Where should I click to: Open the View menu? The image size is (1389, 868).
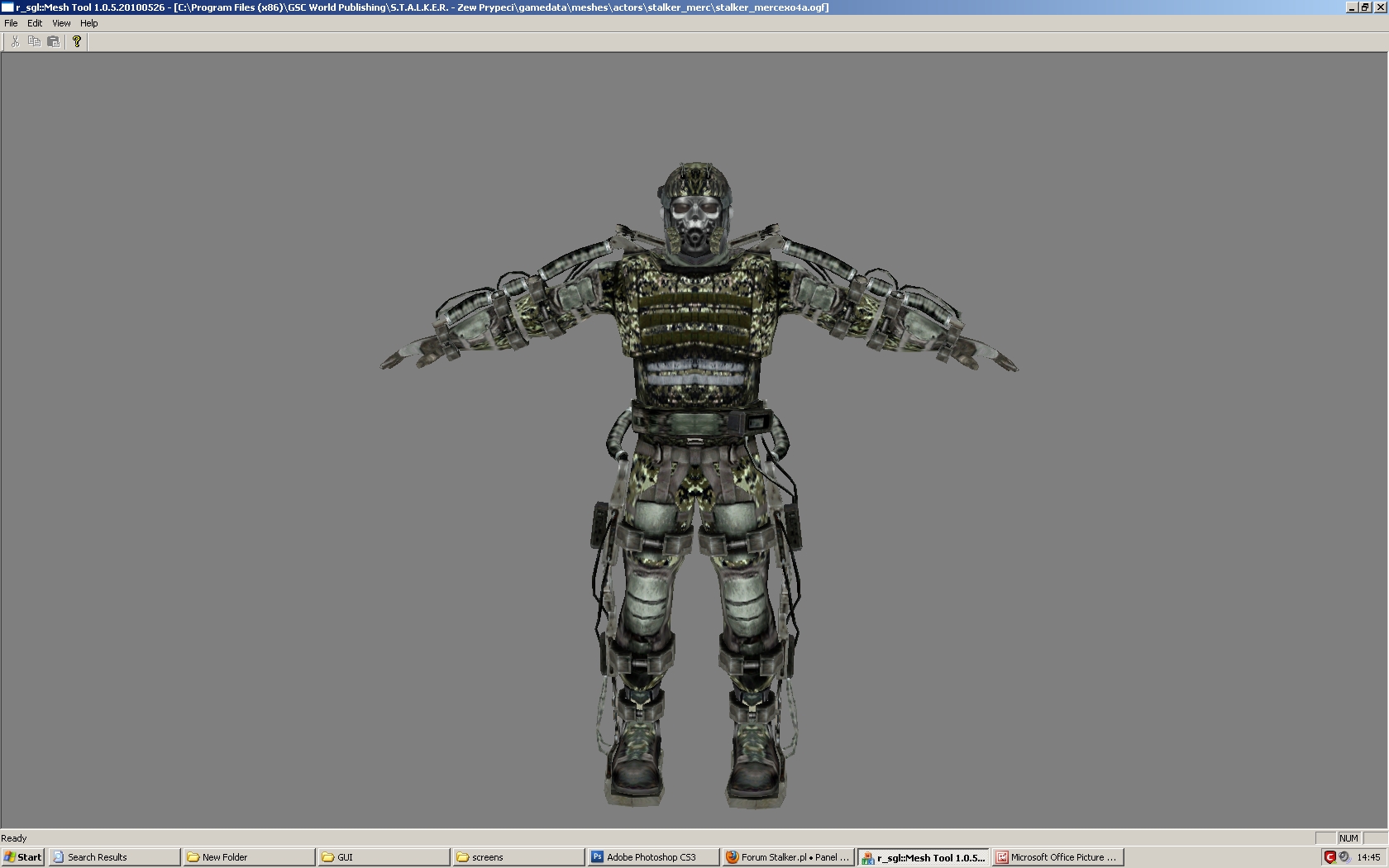coord(61,23)
